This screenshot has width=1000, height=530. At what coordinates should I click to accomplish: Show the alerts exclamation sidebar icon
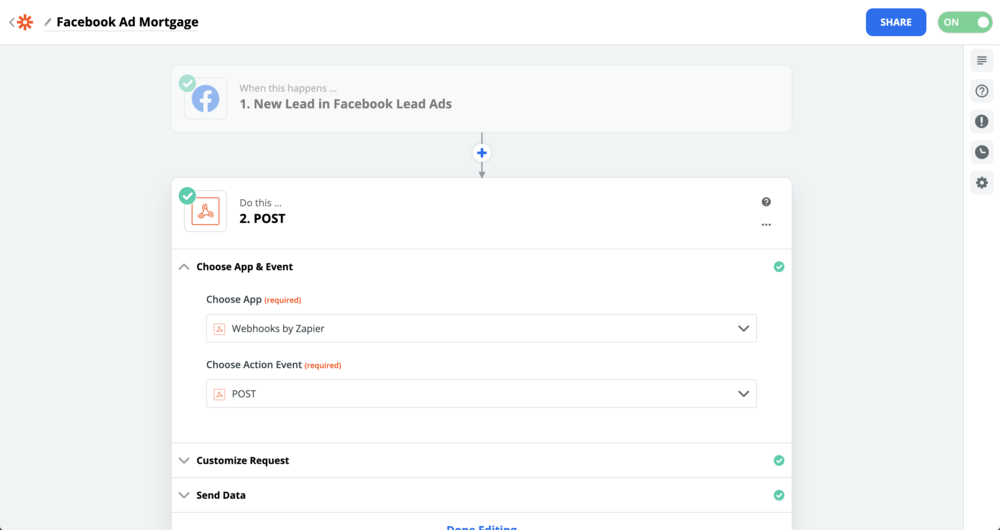click(982, 121)
